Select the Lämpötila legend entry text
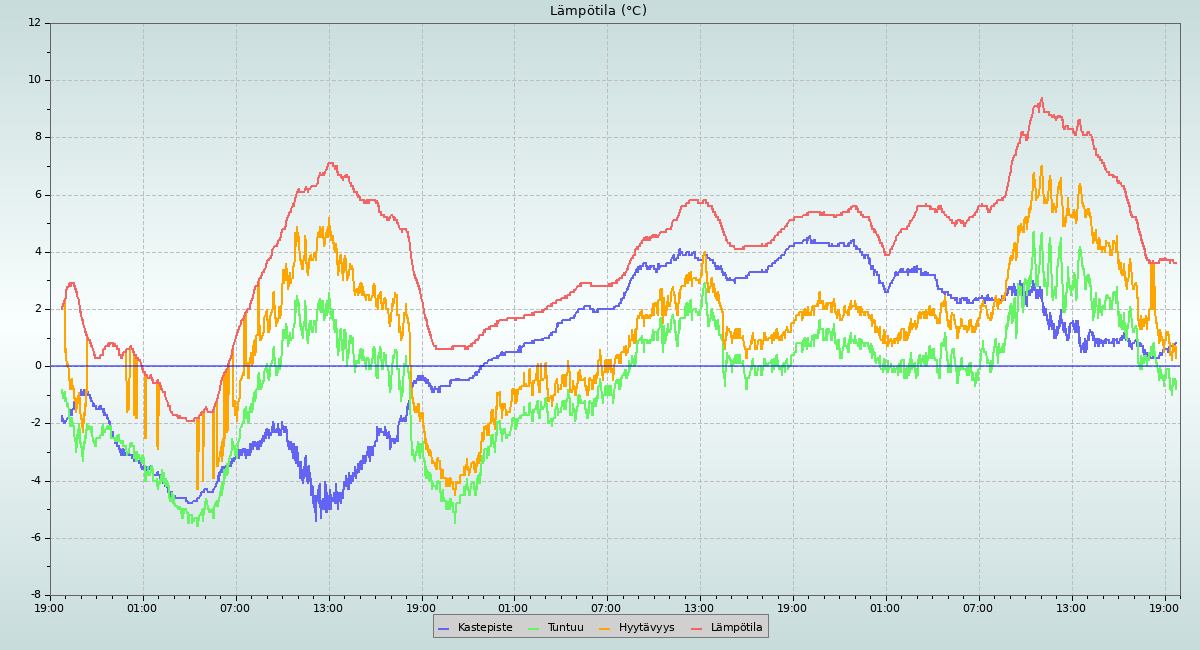 pos(736,627)
